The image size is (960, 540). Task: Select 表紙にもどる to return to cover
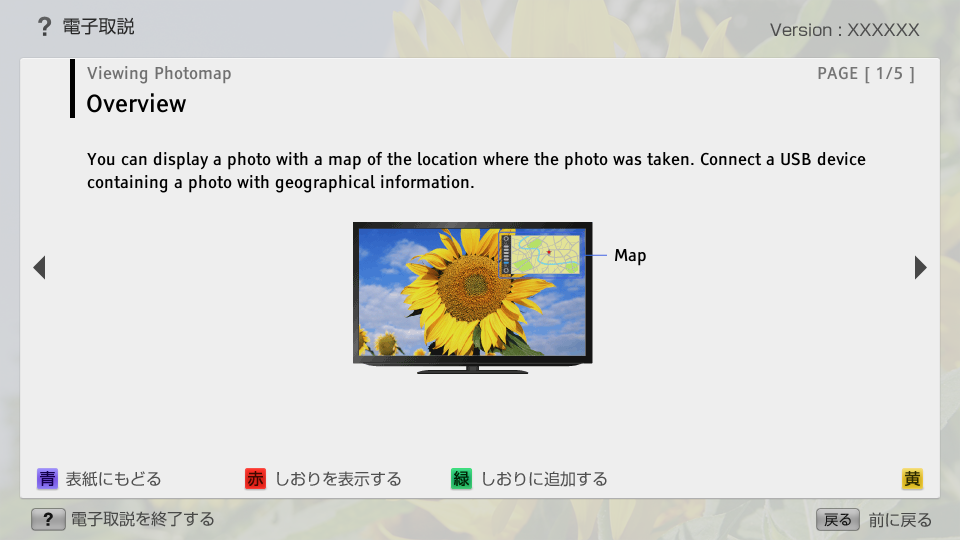click(x=113, y=479)
